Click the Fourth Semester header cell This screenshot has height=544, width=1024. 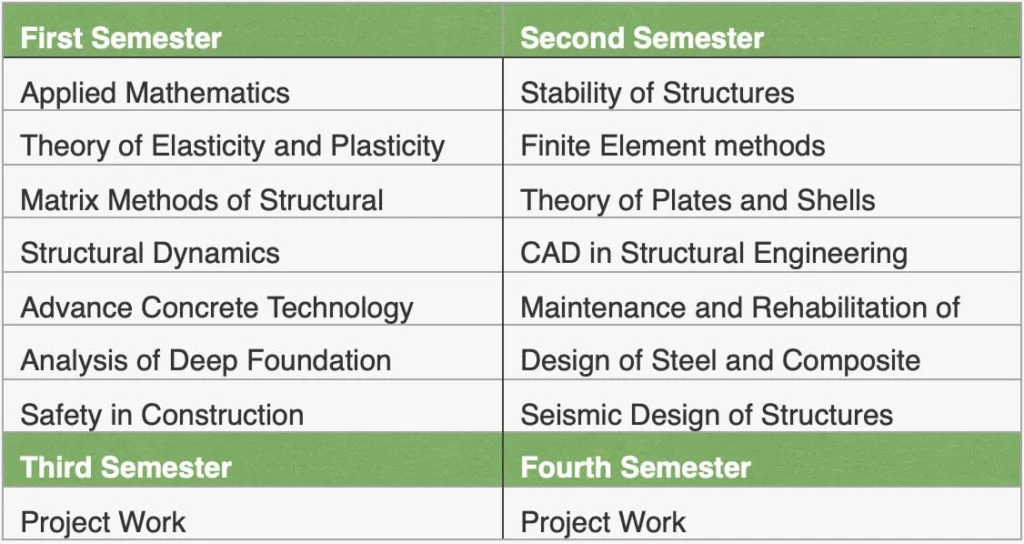pyautogui.click(x=635, y=467)
